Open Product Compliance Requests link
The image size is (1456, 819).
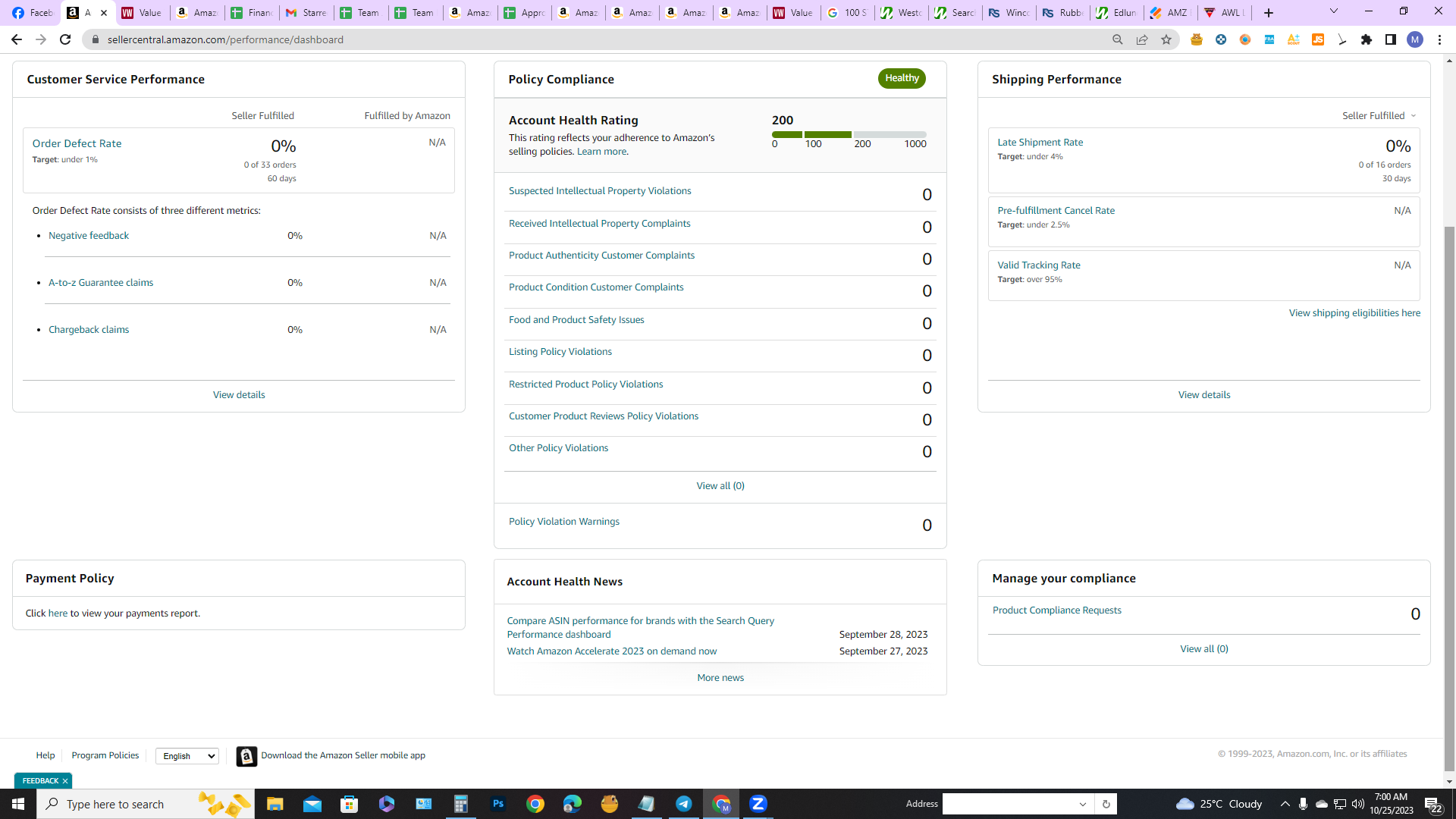pyautogui.click(x=1056, y=610)
